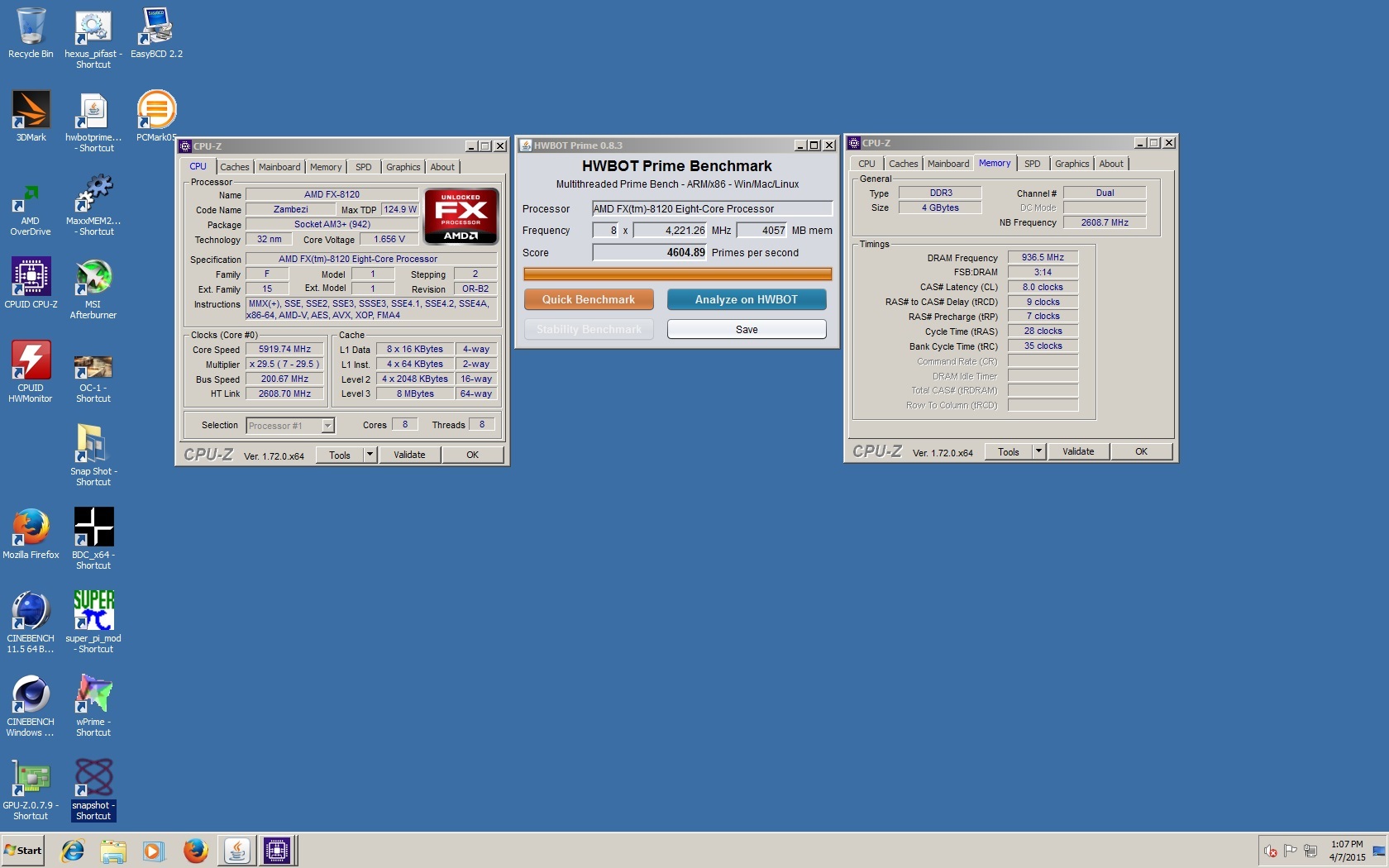Click Analyze on HWBOT button
Viewport: 1389px width, 868px height.
point(747,299)
